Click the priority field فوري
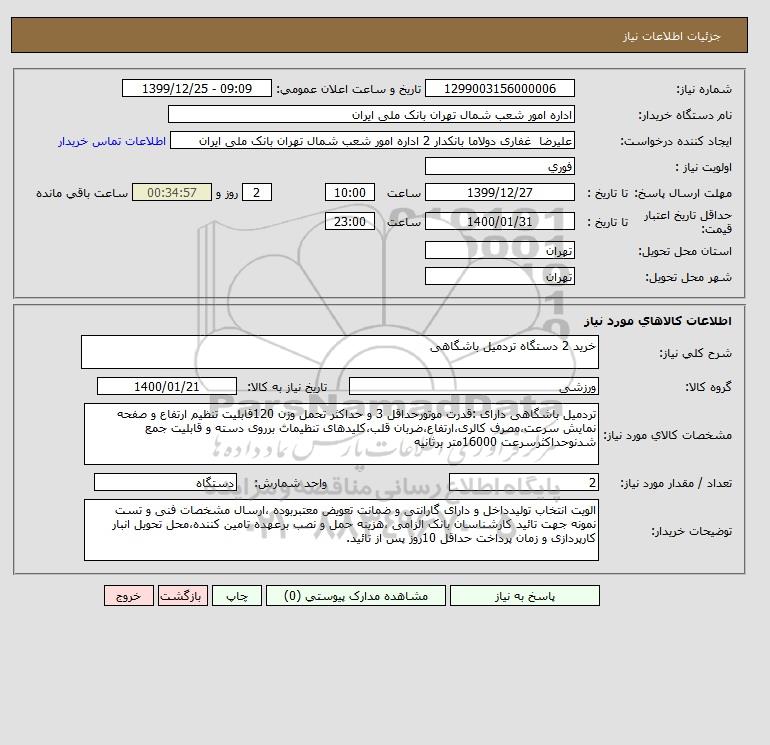The width and height of the screenshot is (770, 745). pos(499,166)
